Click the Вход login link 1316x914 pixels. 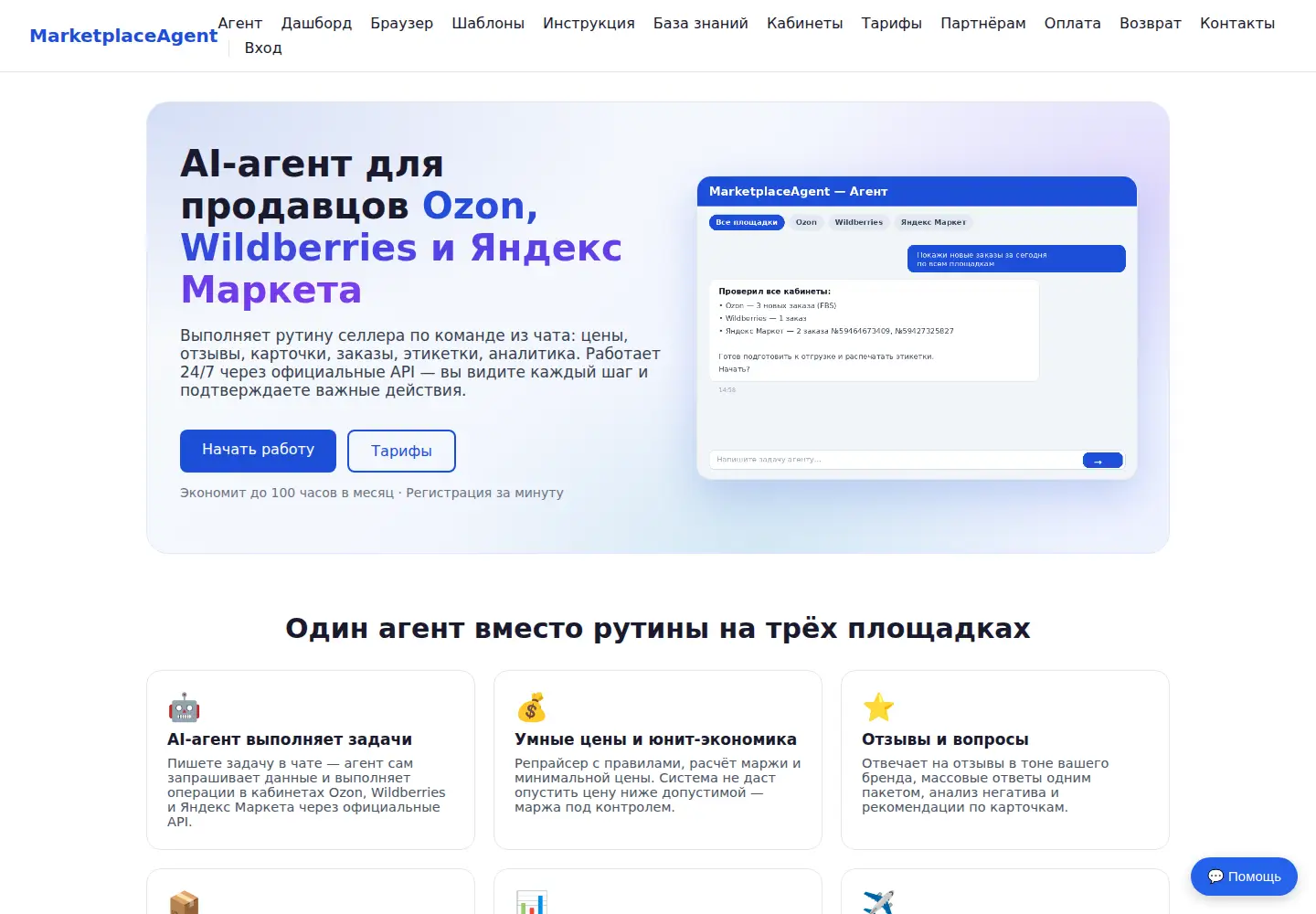tap(263, 48)
